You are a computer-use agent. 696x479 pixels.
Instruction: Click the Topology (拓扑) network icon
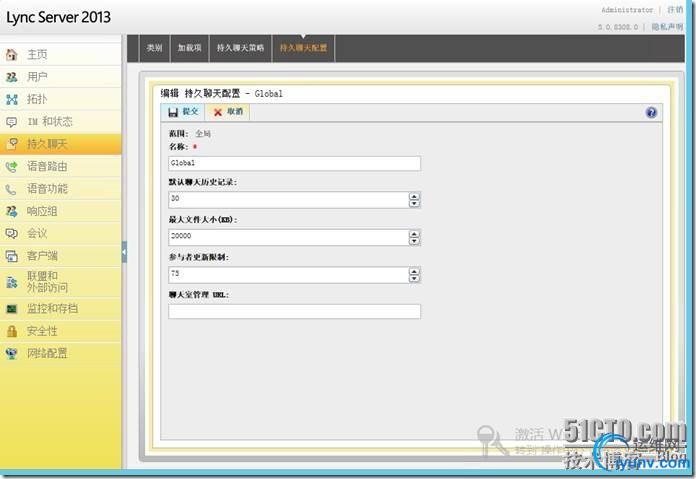click(12, 99)
